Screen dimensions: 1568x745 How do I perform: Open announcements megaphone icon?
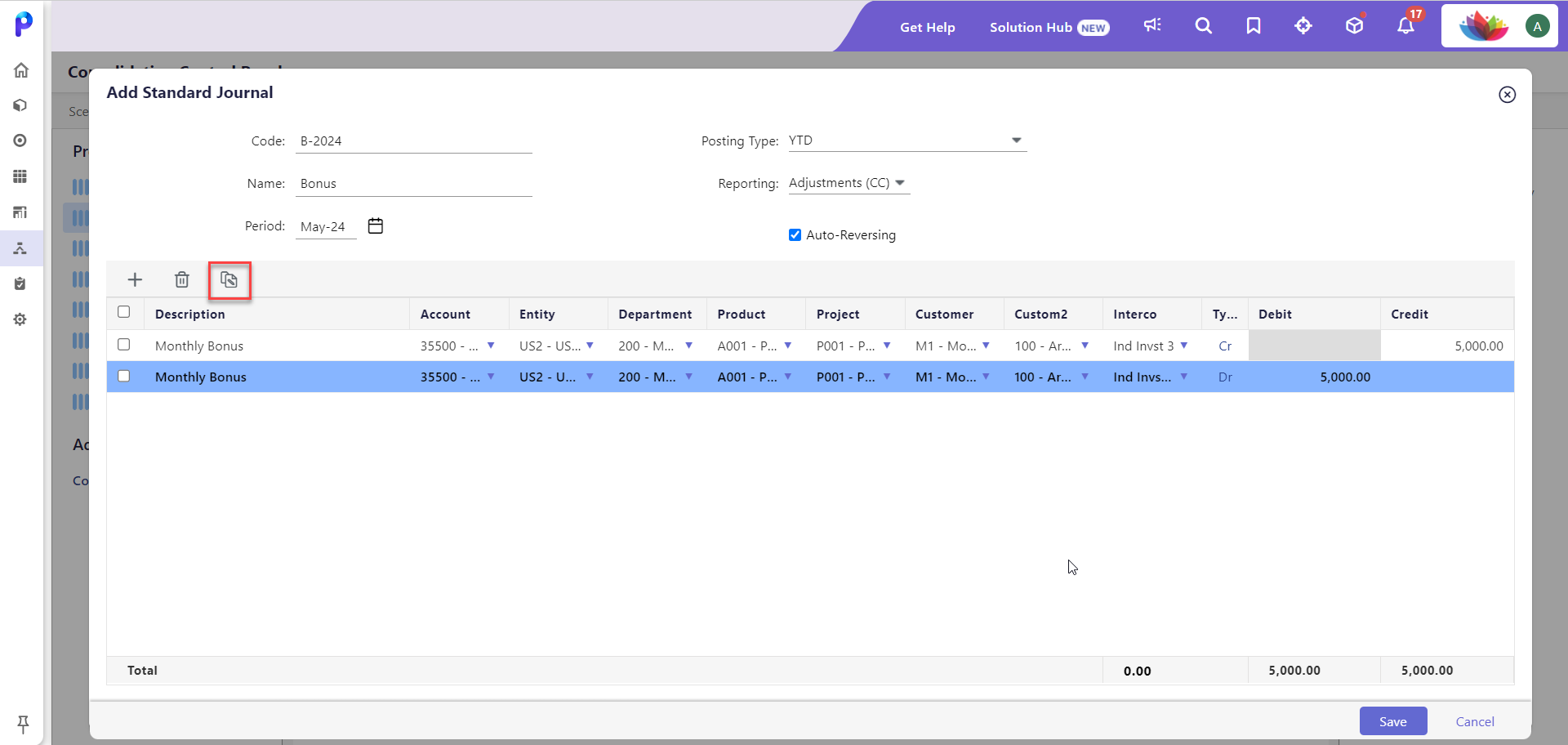pos(1152,26)
